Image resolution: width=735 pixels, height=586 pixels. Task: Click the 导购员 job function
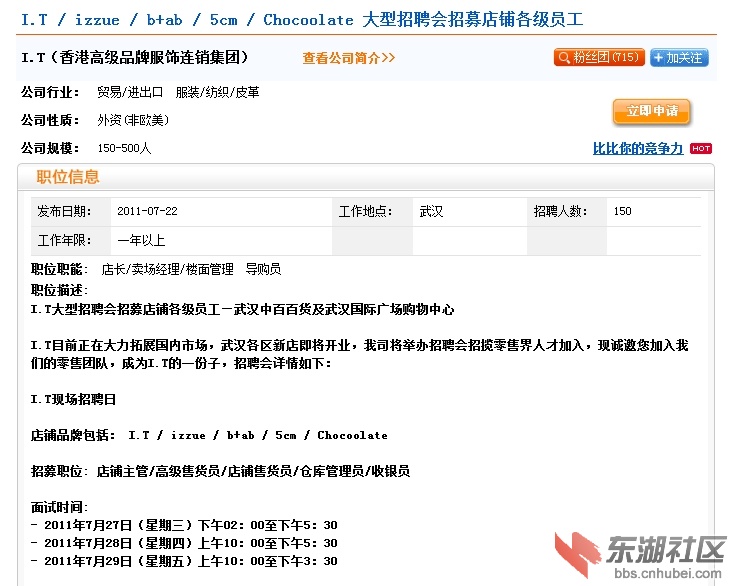[x=263, y=269]
